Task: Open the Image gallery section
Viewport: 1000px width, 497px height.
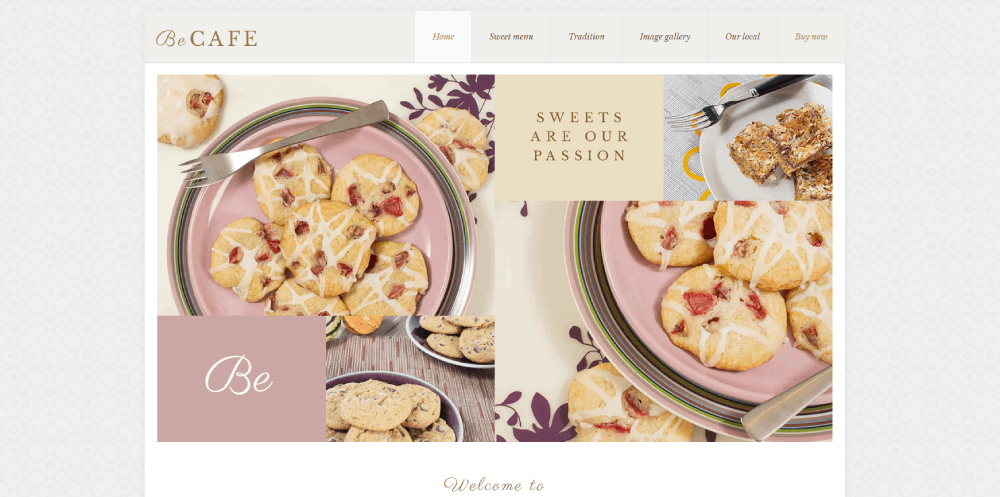Action: (x=665, y=36)
